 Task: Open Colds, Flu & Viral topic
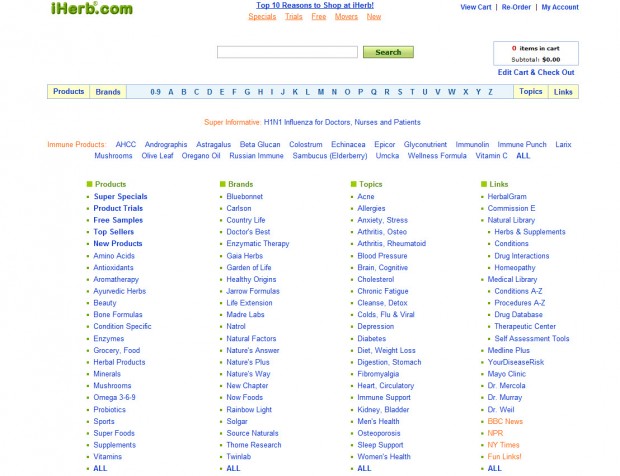[x=386, y=315]
